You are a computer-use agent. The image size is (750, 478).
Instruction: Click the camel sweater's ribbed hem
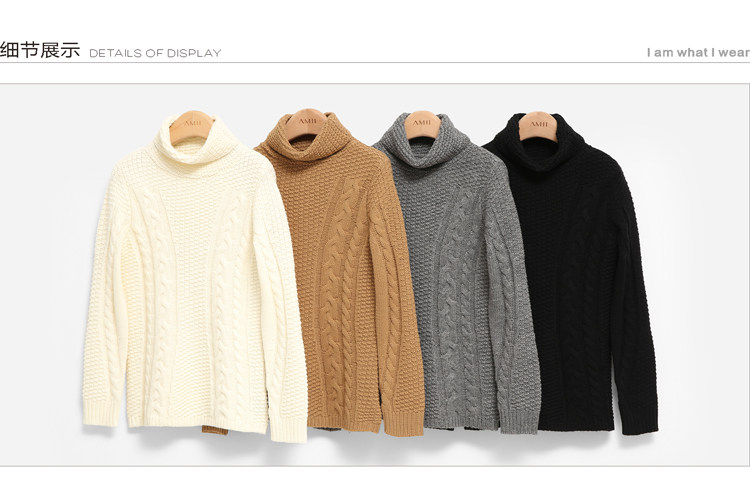point(345,421)
